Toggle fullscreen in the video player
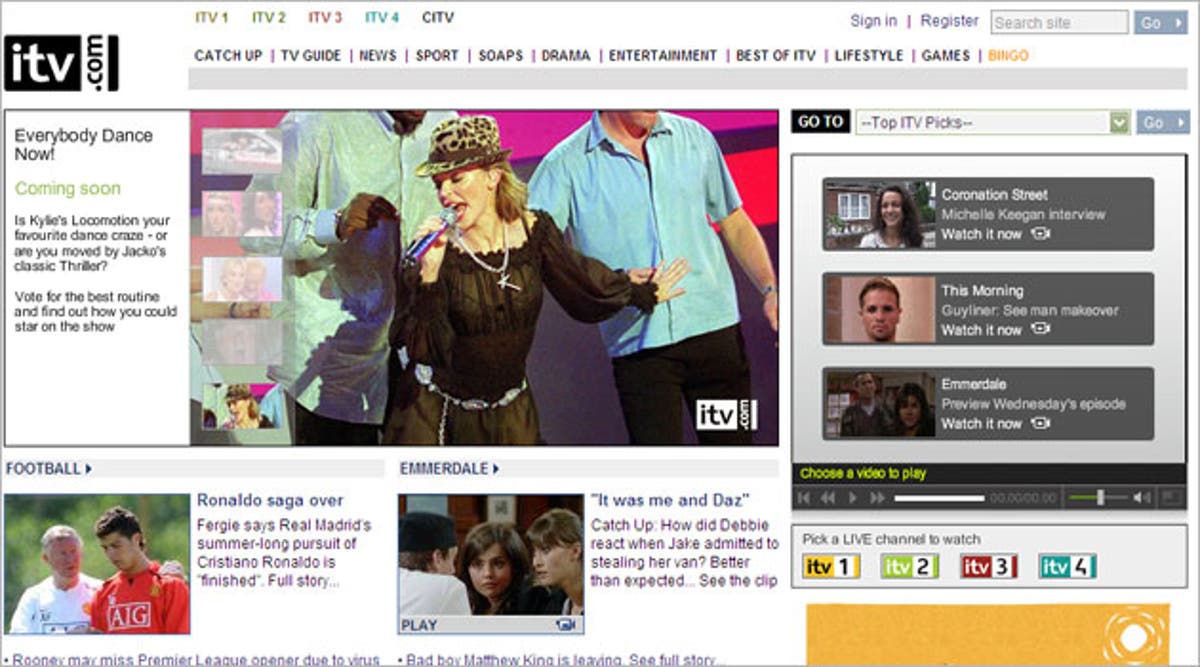The width and height of the screenshot is (1200, 667). point(1170,497)
